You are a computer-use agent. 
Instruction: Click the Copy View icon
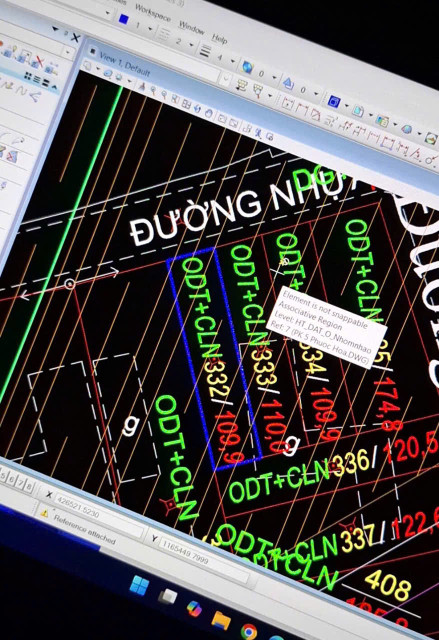coord(247,128)
